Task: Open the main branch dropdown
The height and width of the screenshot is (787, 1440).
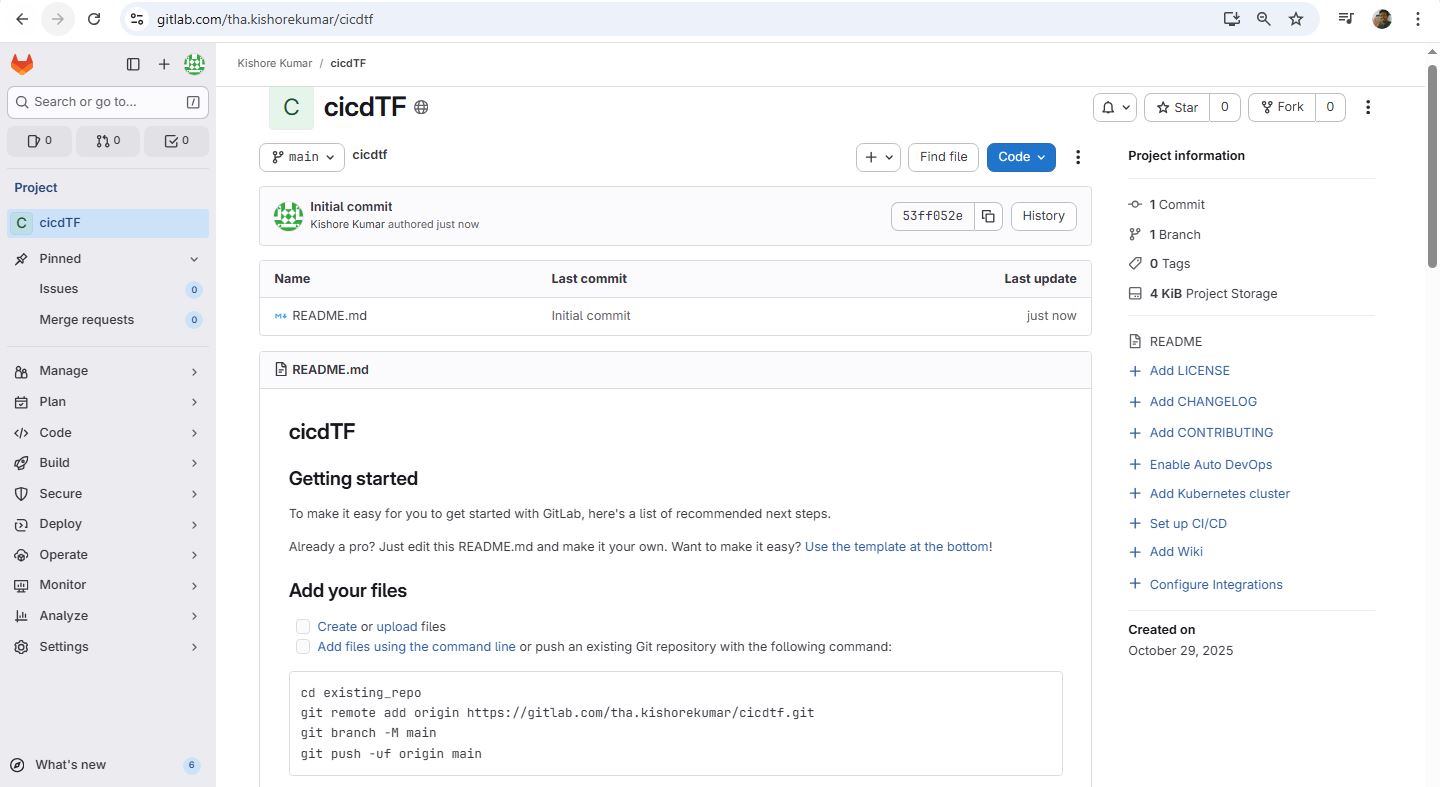Action: tap(302, 157)
